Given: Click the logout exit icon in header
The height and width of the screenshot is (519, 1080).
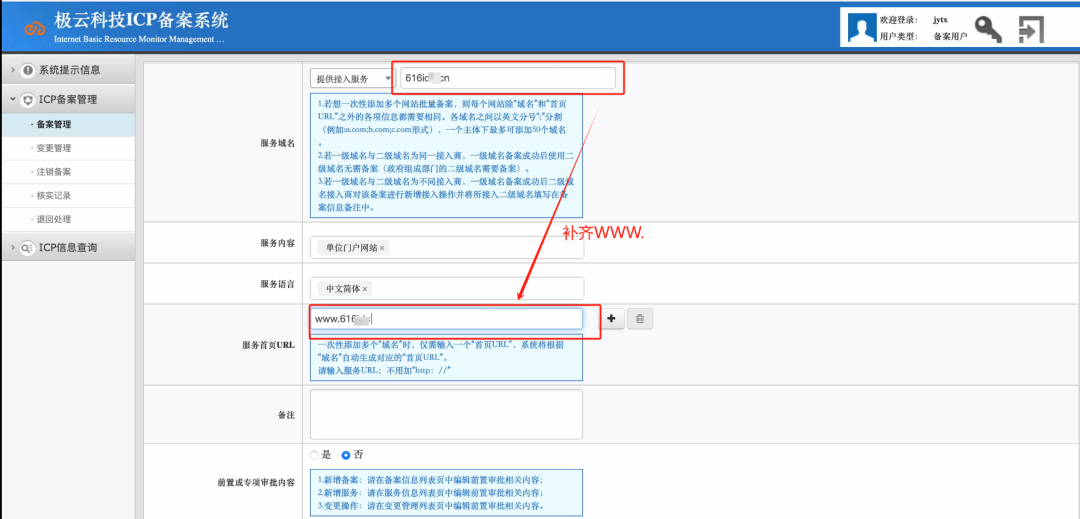Looking at the screenshot, I should (1031, 29).
